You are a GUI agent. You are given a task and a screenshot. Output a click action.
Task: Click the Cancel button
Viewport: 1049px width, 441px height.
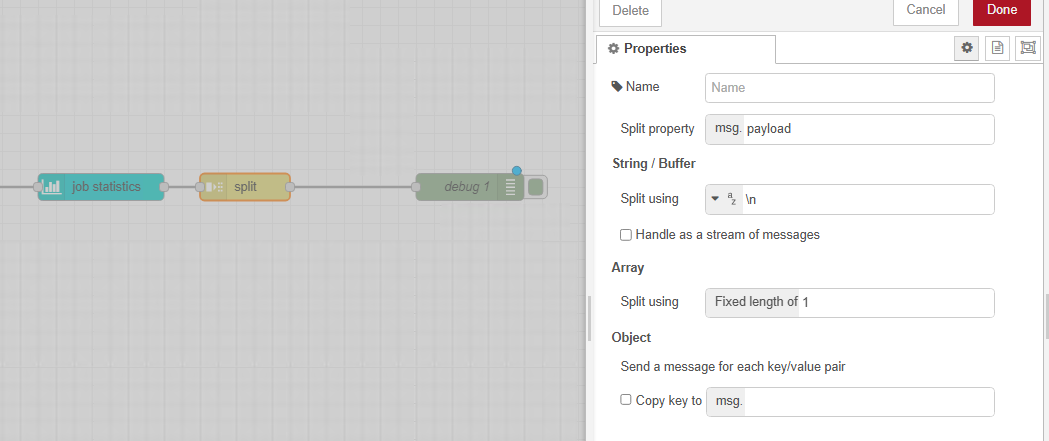click(925, 10)
